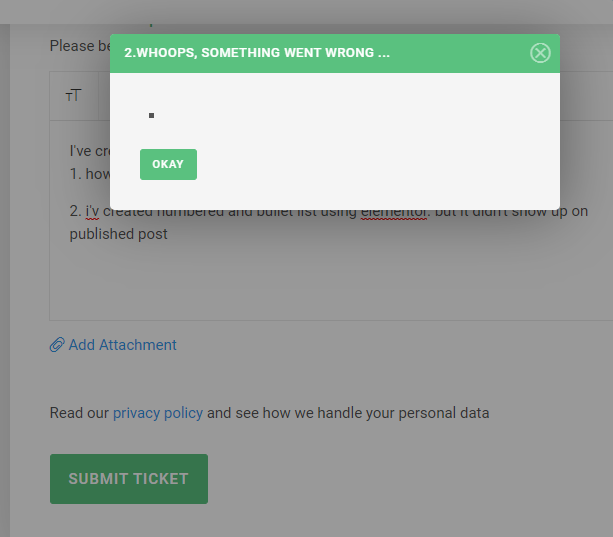Viewport: 613px width, 537px height.
Task: Close the error dialog with the X icon
Action: 540,53
